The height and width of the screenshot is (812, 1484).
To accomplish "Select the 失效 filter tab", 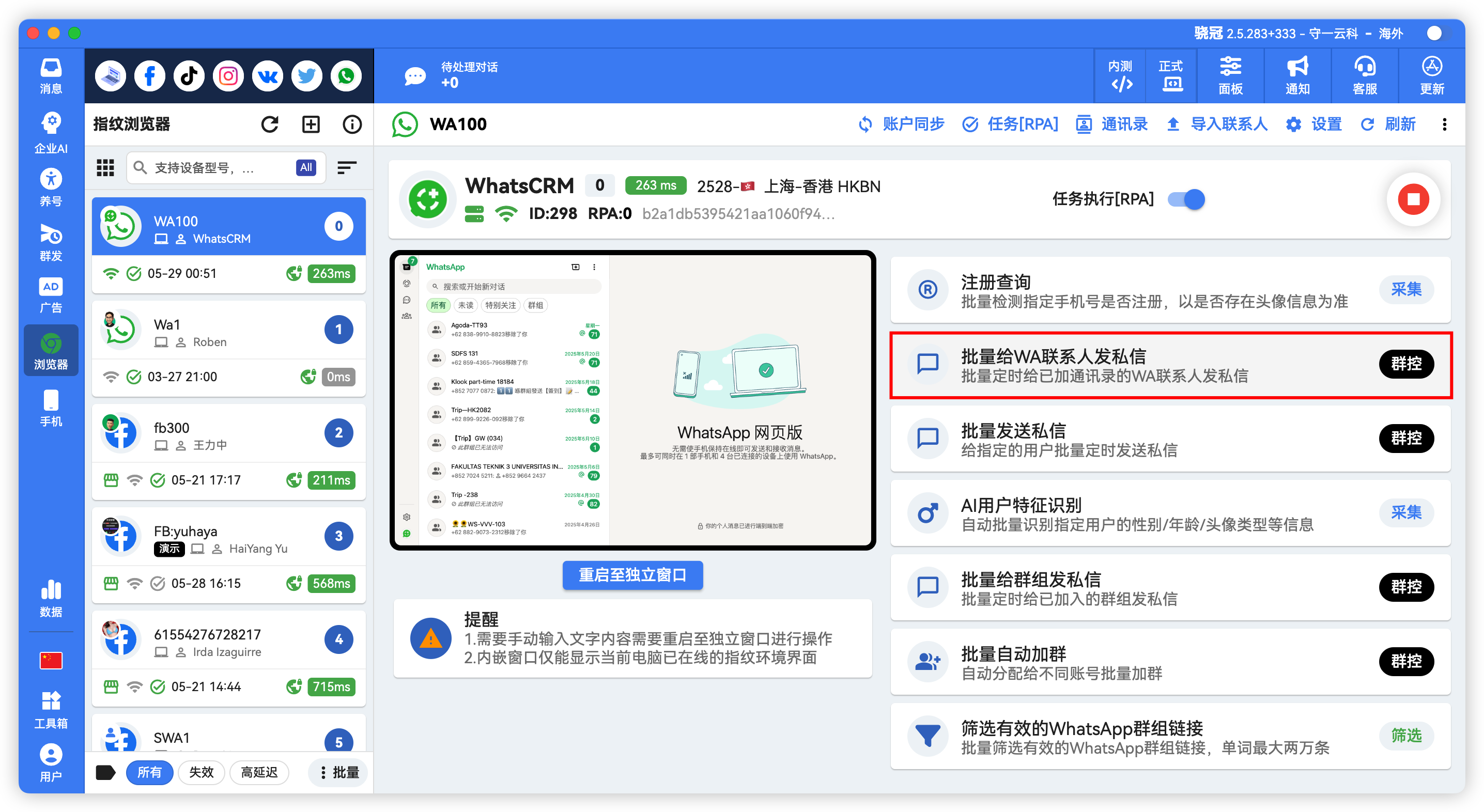I will pyautogui.click(x=202, y=772).
